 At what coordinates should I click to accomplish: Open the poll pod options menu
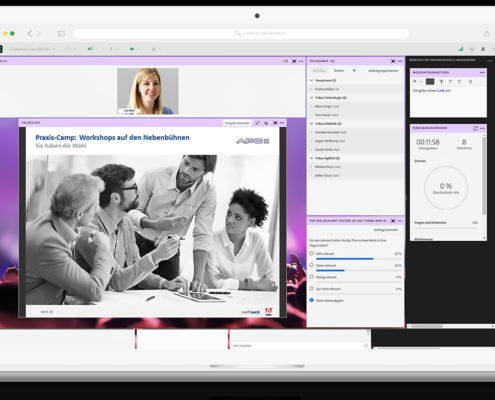(x=400, y=221)
